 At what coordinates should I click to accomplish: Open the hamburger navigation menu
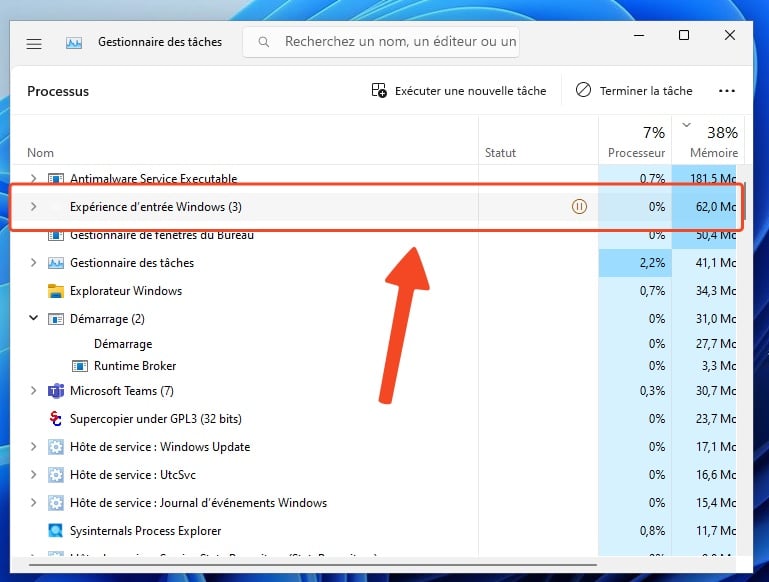[34, 44]
